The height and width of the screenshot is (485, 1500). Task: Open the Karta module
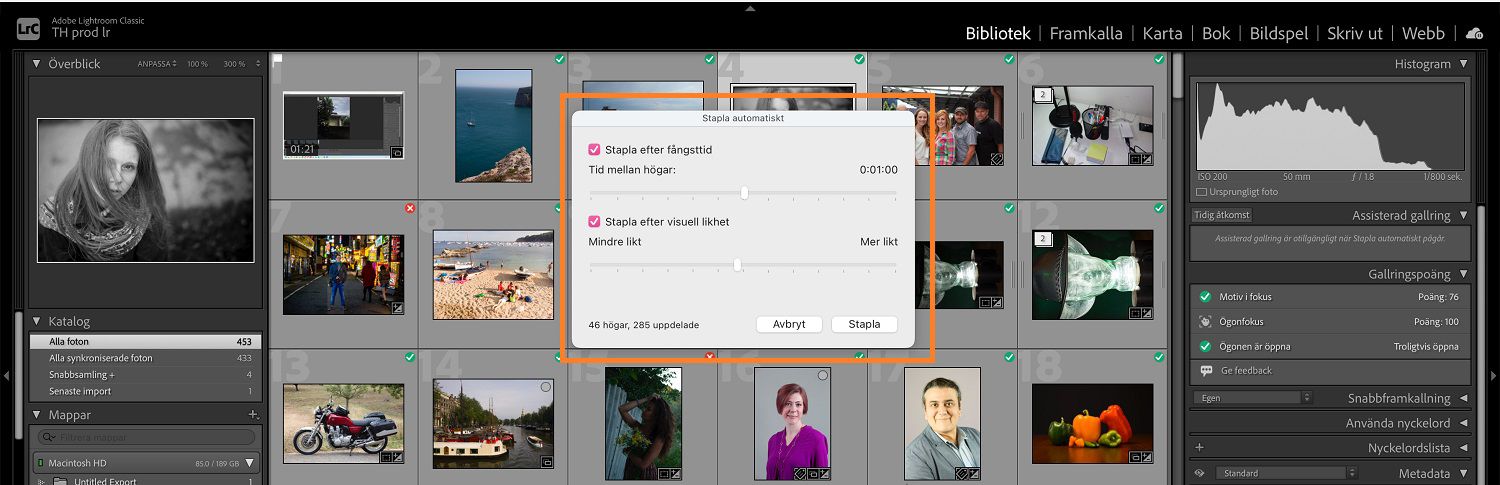point(1162,33)
